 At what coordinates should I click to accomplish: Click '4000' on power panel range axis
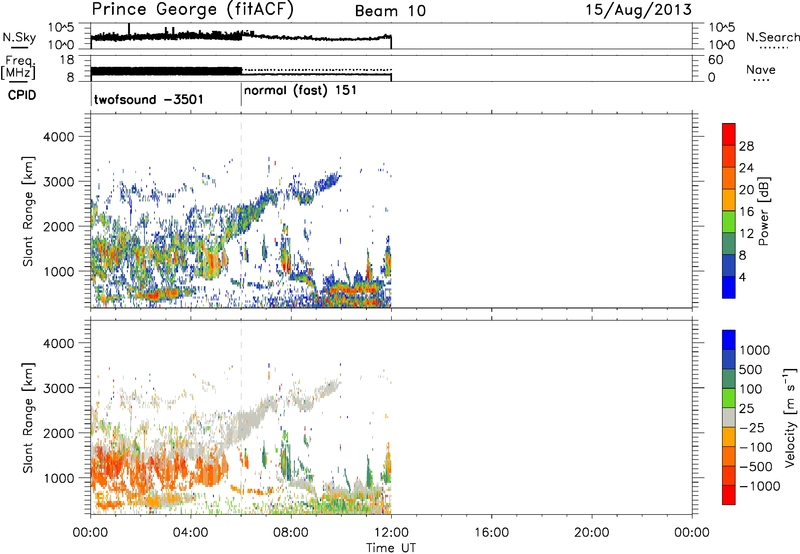pyautogui.click(x=58, y=137)
